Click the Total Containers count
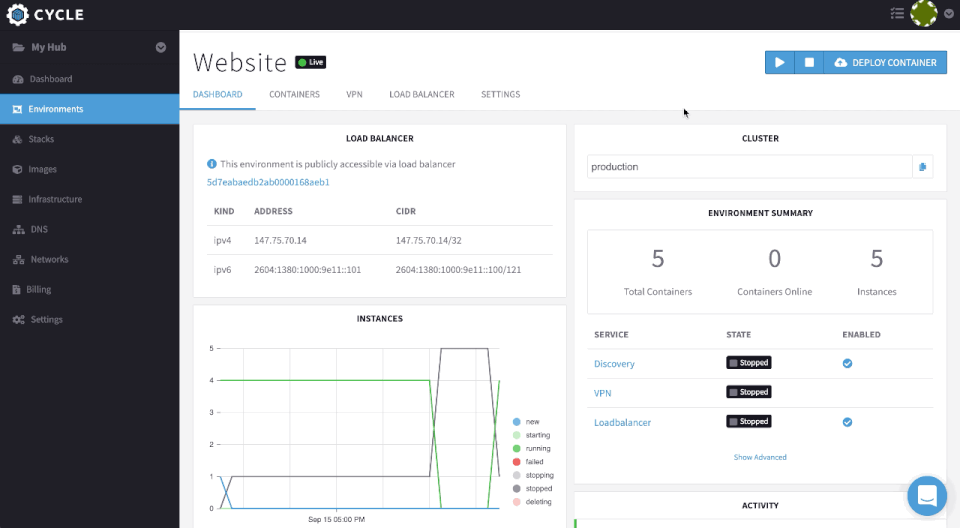Screen dimensions: 960x528 pos(658,259)
